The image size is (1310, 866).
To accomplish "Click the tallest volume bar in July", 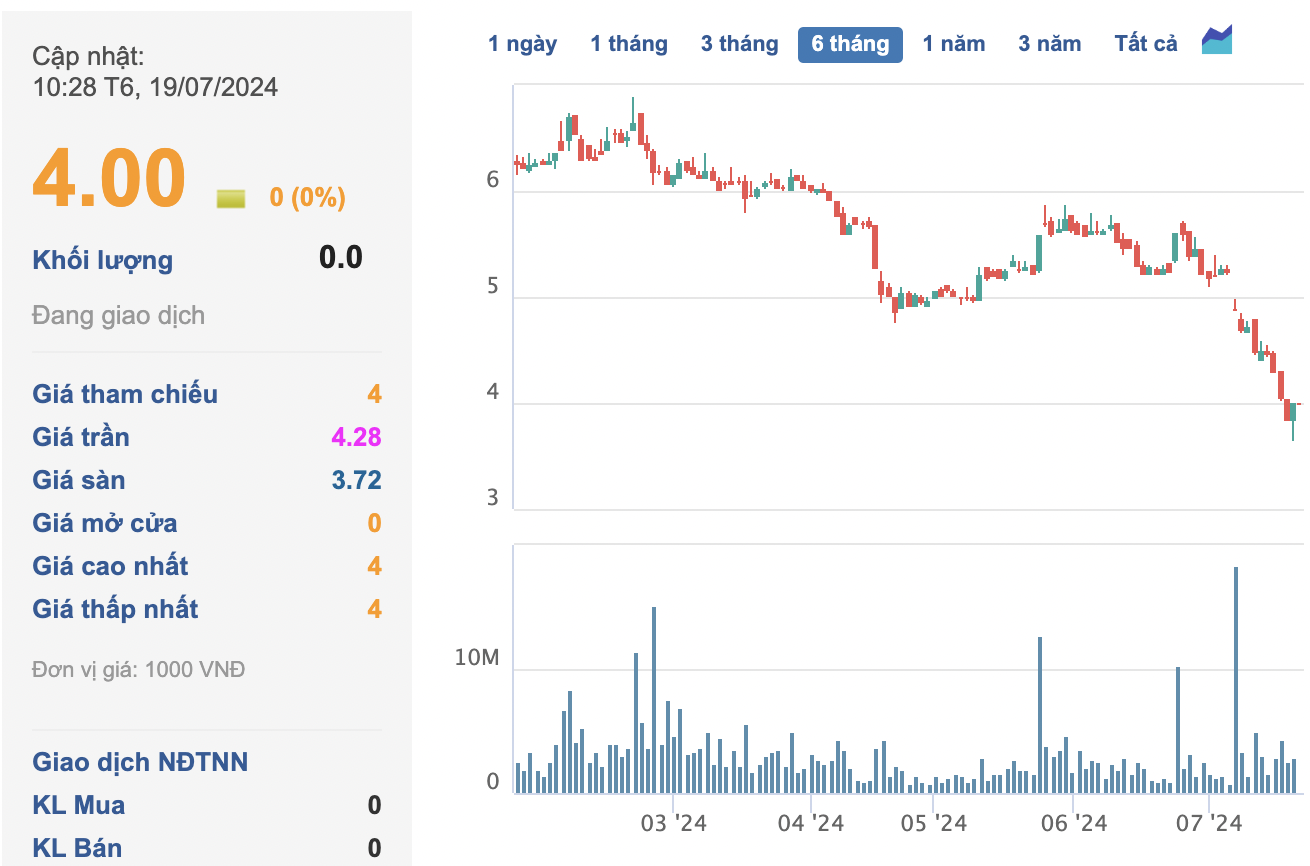I will (x=1236, y=680).
